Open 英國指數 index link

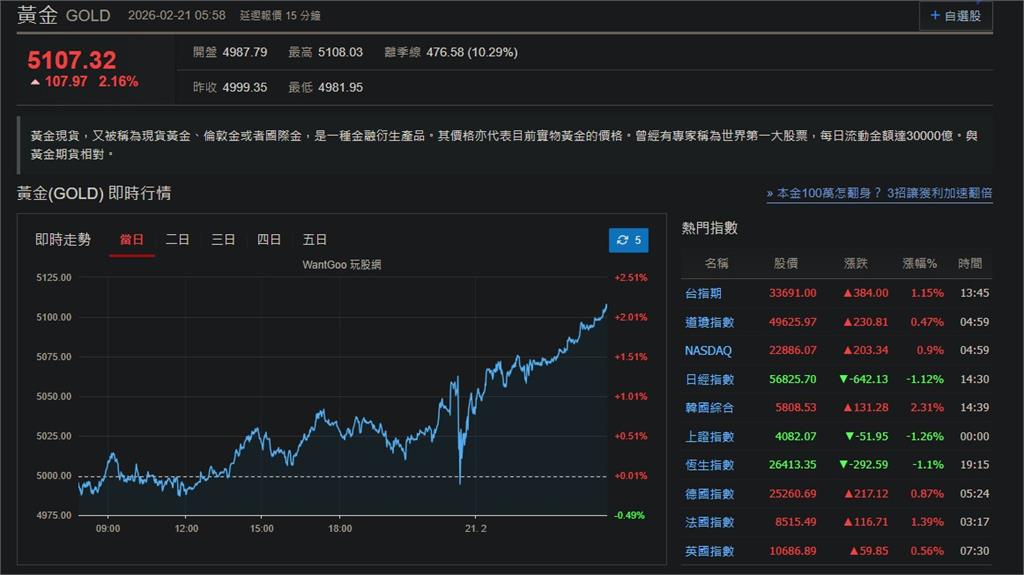pyautogui.click(x=709, y=551)
